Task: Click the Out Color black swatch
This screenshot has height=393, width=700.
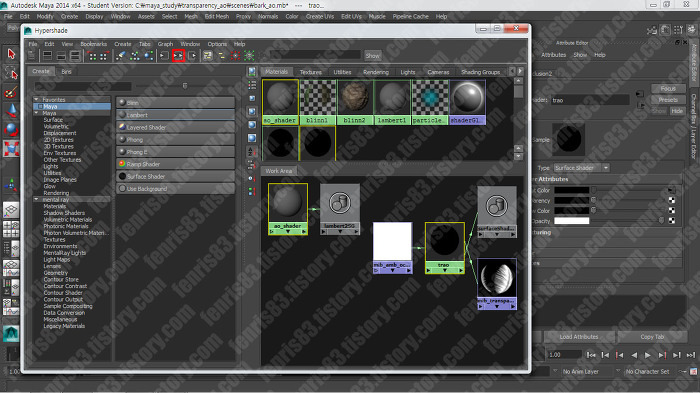Action: point(572,190)
